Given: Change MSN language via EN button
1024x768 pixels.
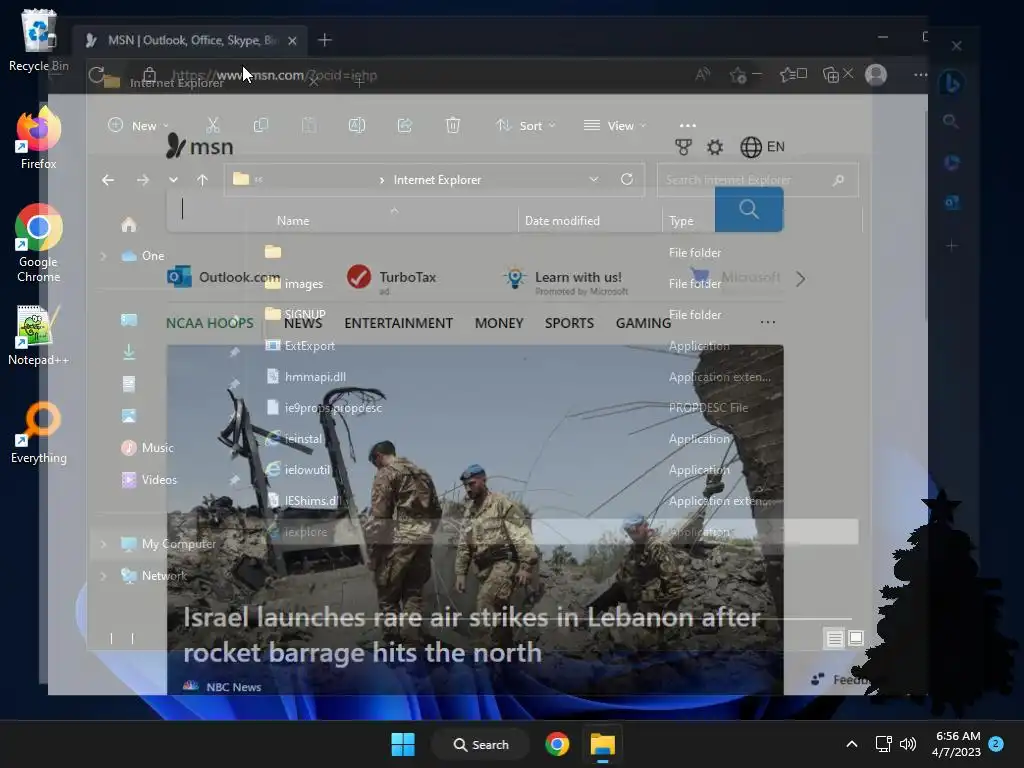Looking at the screenshot, I should click(x=762, y=147).
